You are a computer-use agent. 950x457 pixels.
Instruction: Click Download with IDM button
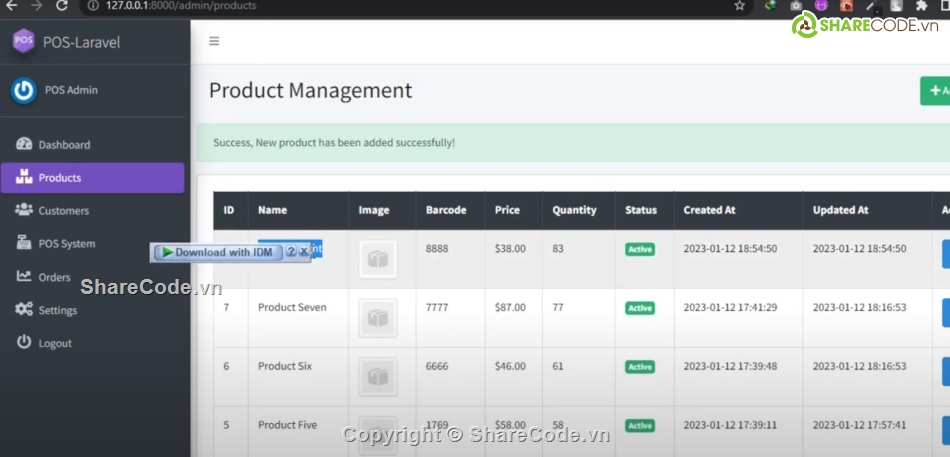(x=217, y=252)
